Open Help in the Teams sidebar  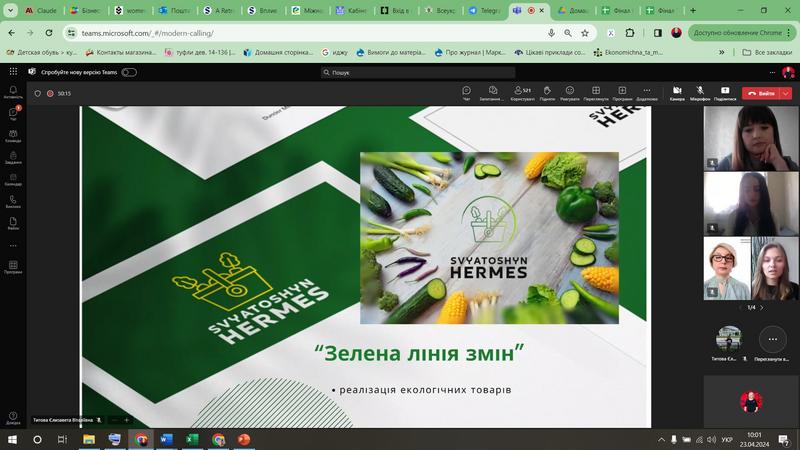pyautogui.click(x=13, y=418)
